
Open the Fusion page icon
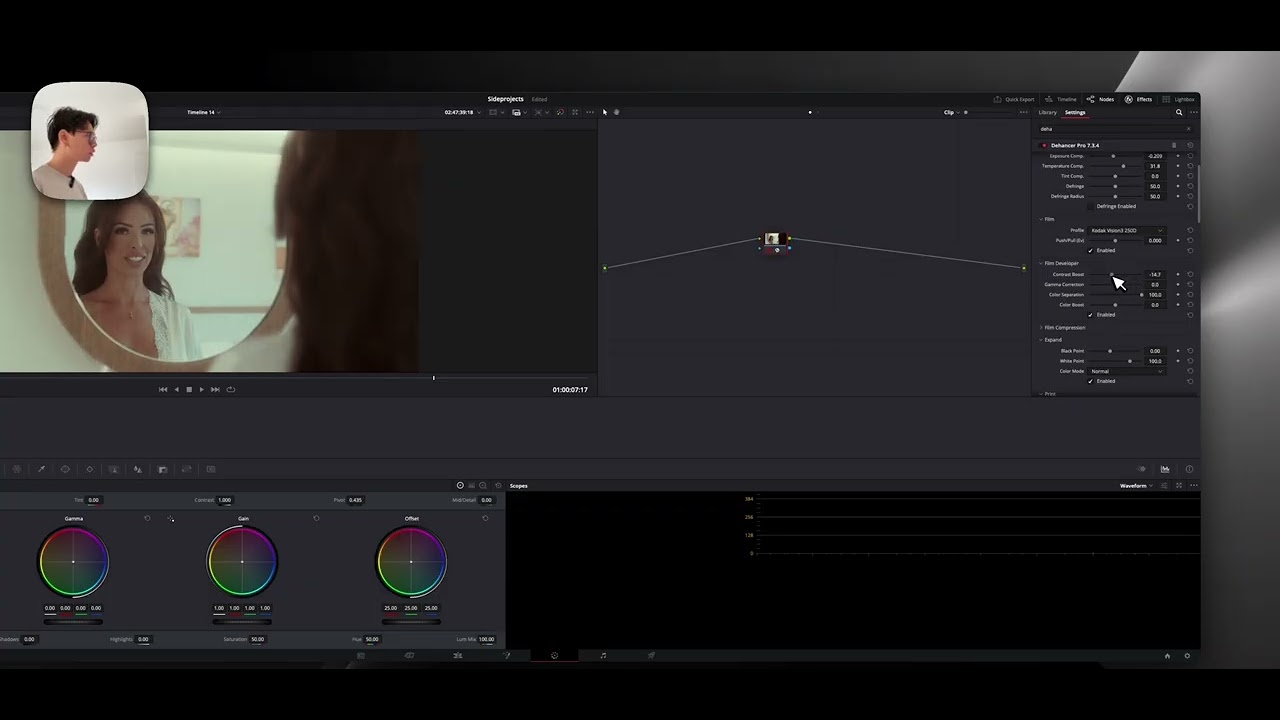(x=506, y=655)
